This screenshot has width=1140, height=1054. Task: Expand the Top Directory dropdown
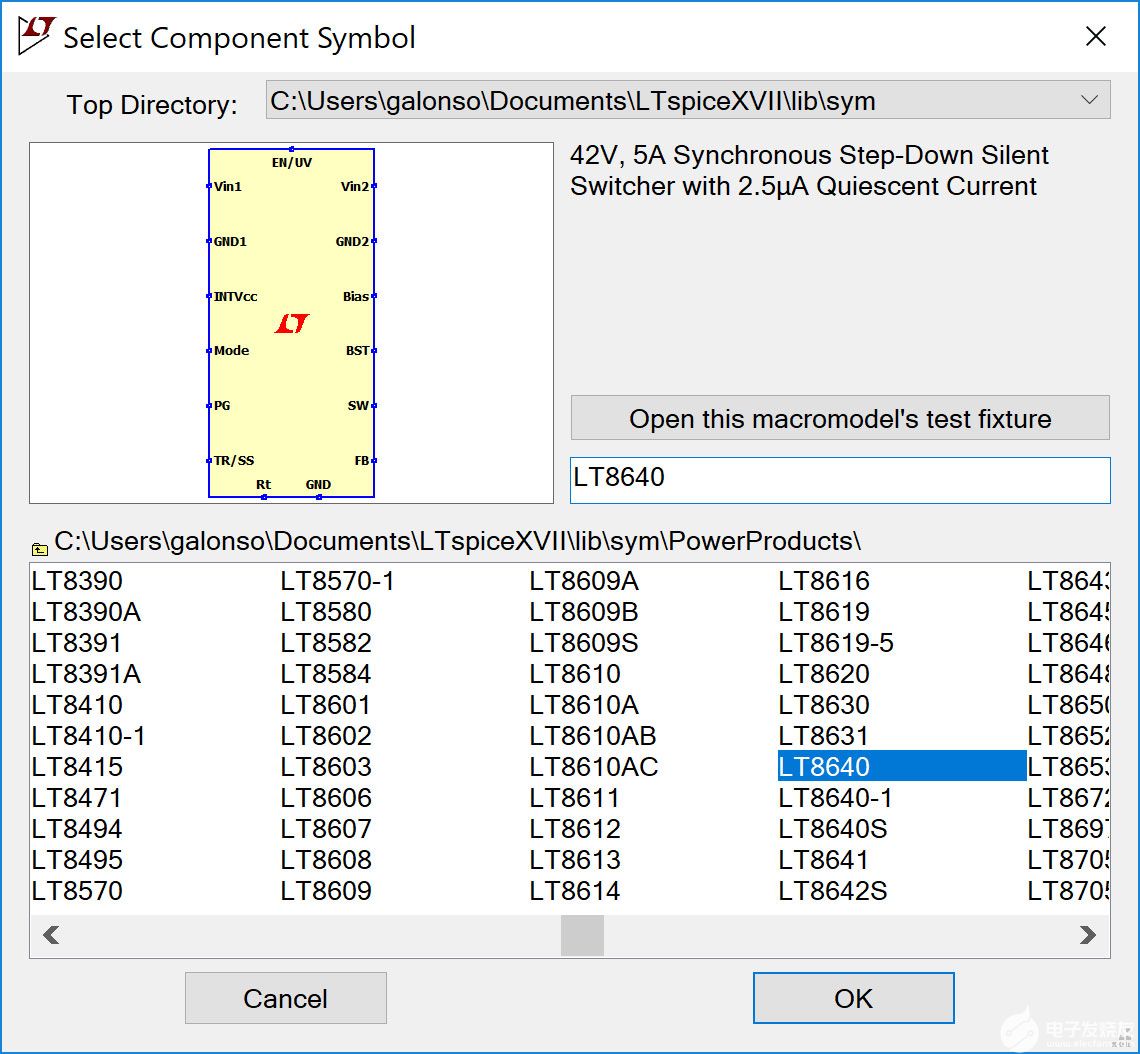1088,100
